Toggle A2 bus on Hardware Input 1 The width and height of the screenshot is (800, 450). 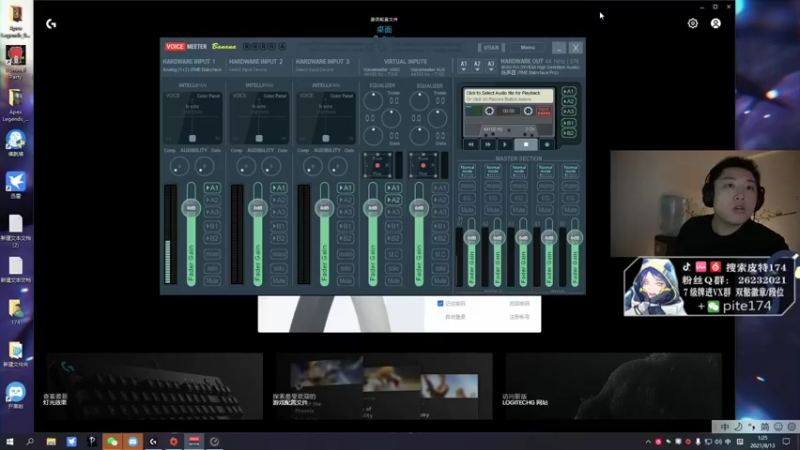pyautogui.click(x=212, y=200)
